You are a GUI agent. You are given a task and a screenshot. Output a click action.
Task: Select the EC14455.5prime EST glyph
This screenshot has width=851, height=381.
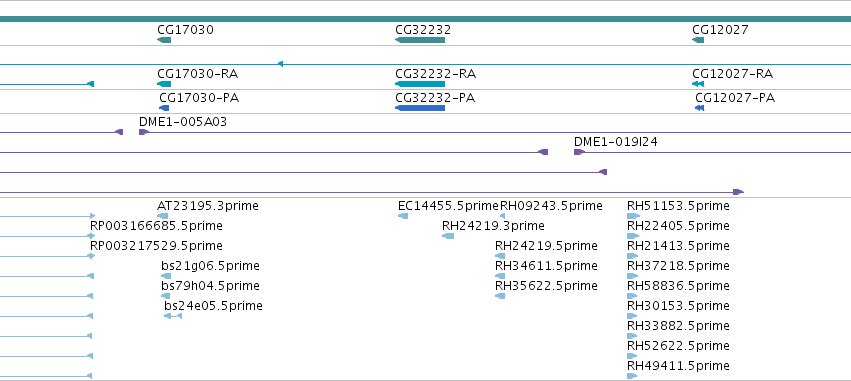click(403, 216)
